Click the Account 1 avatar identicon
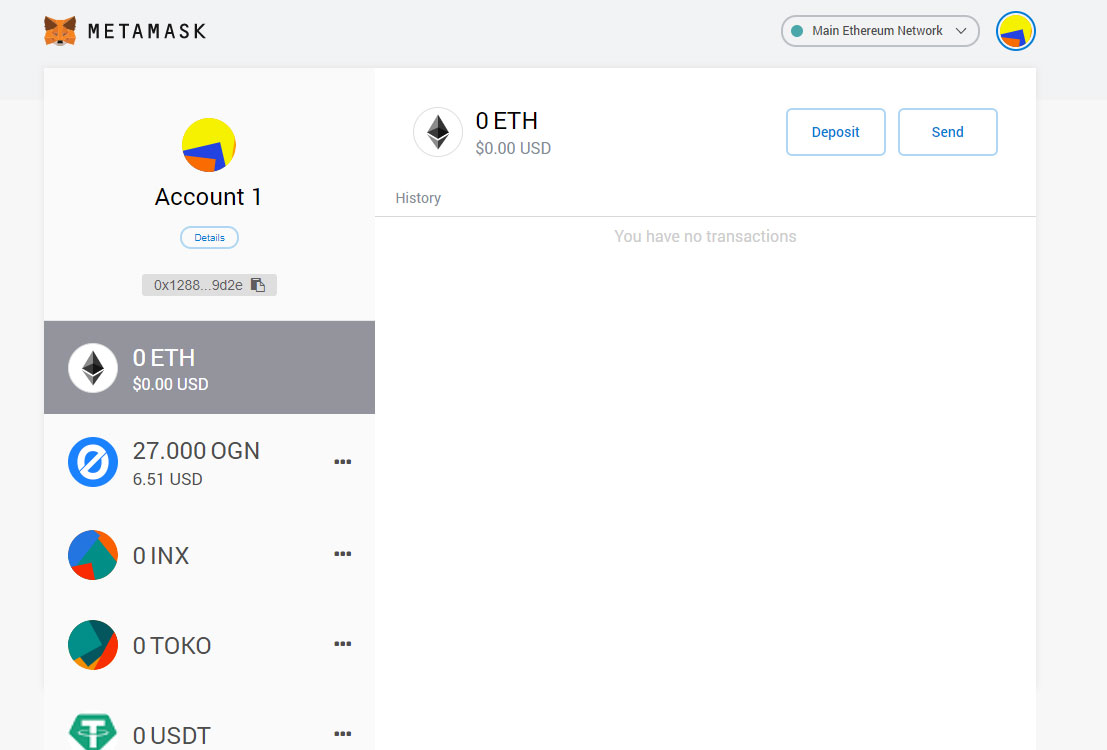 click(x=209, y=145)
